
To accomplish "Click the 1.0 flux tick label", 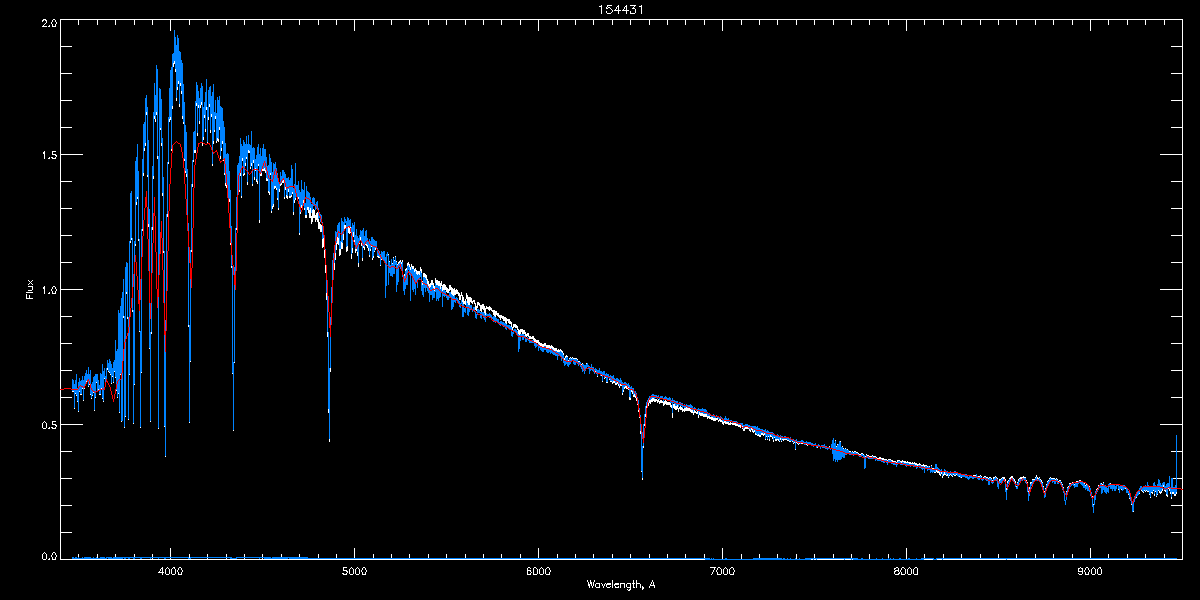I will (49, 290).
